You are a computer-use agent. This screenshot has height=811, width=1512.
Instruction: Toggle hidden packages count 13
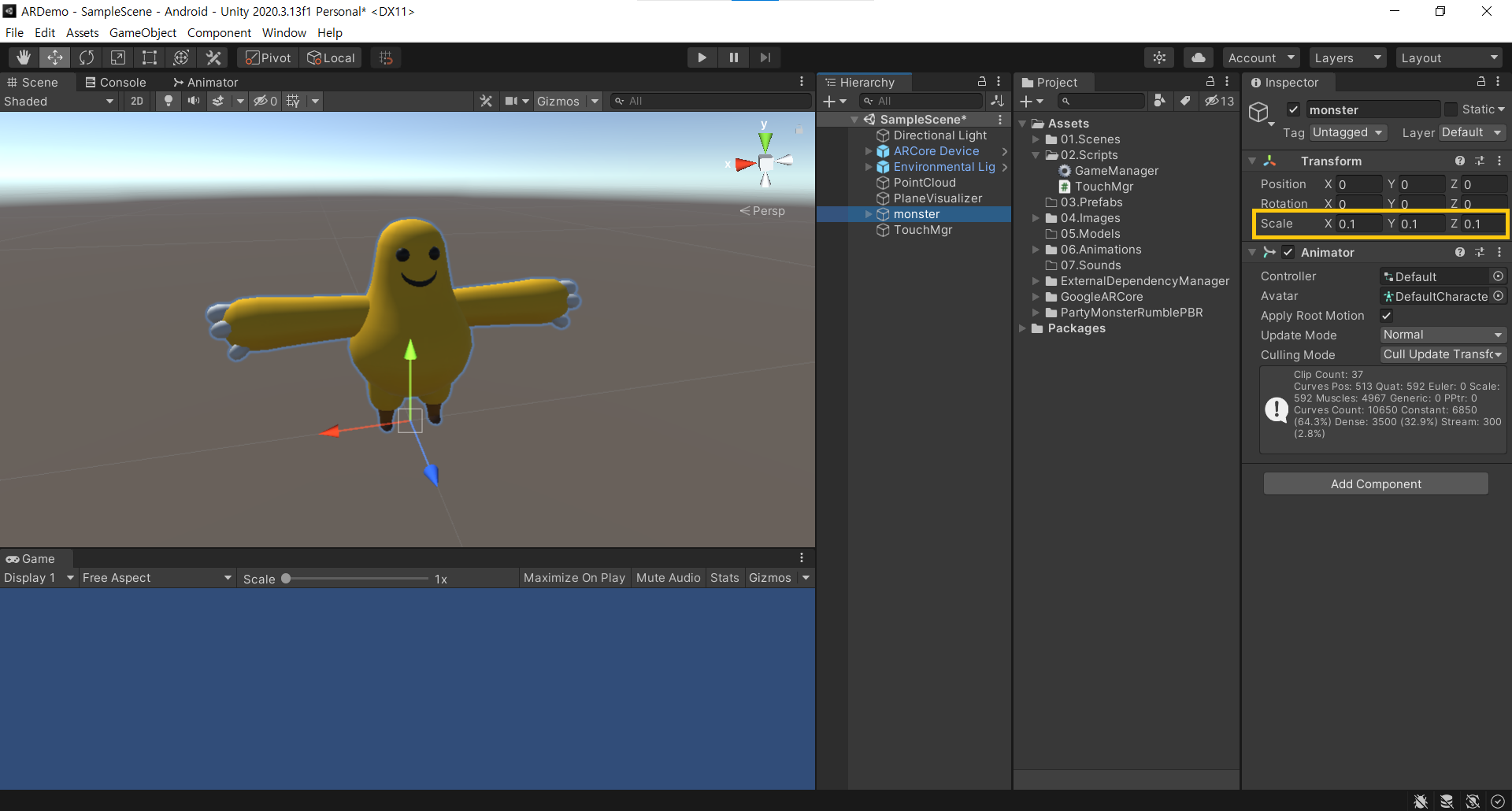(x=1219, y=101)
